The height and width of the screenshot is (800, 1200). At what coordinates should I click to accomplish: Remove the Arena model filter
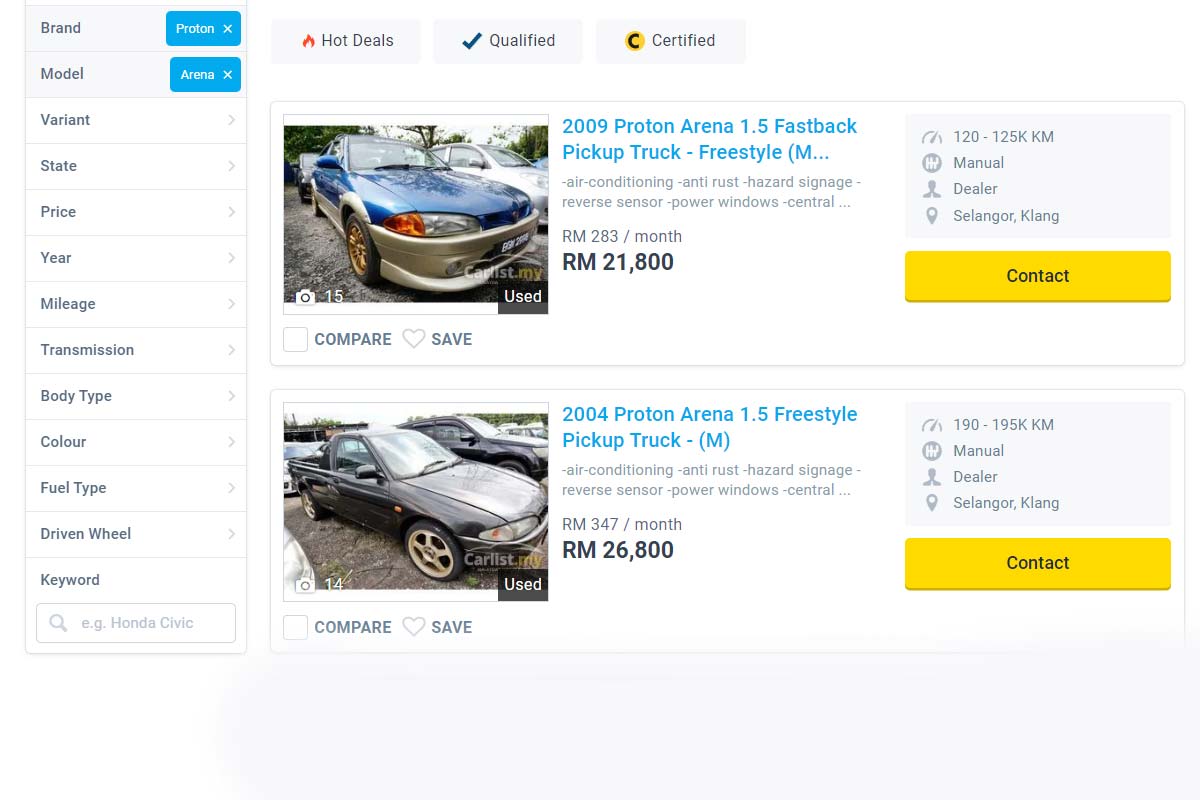coord(228,75)
